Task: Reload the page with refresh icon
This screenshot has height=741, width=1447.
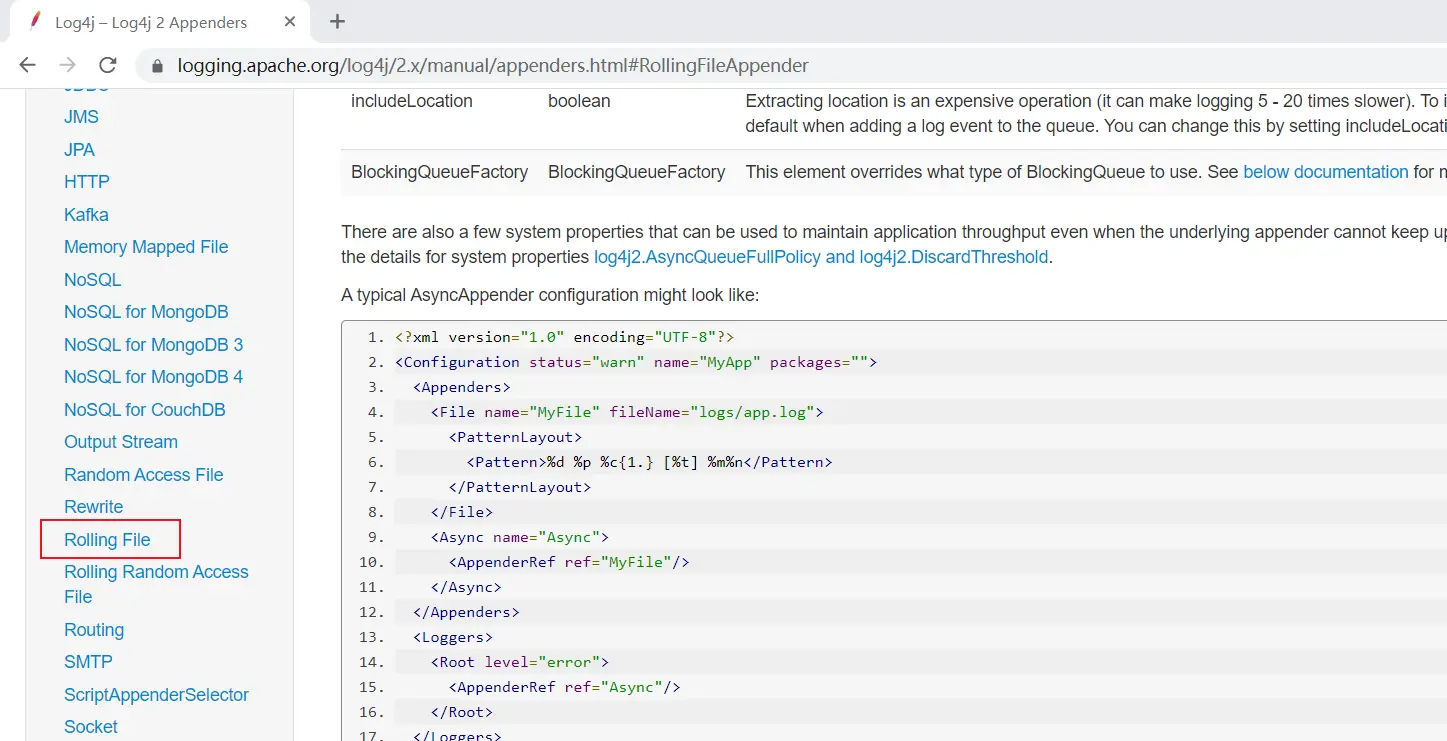Action: click(108, 65)
